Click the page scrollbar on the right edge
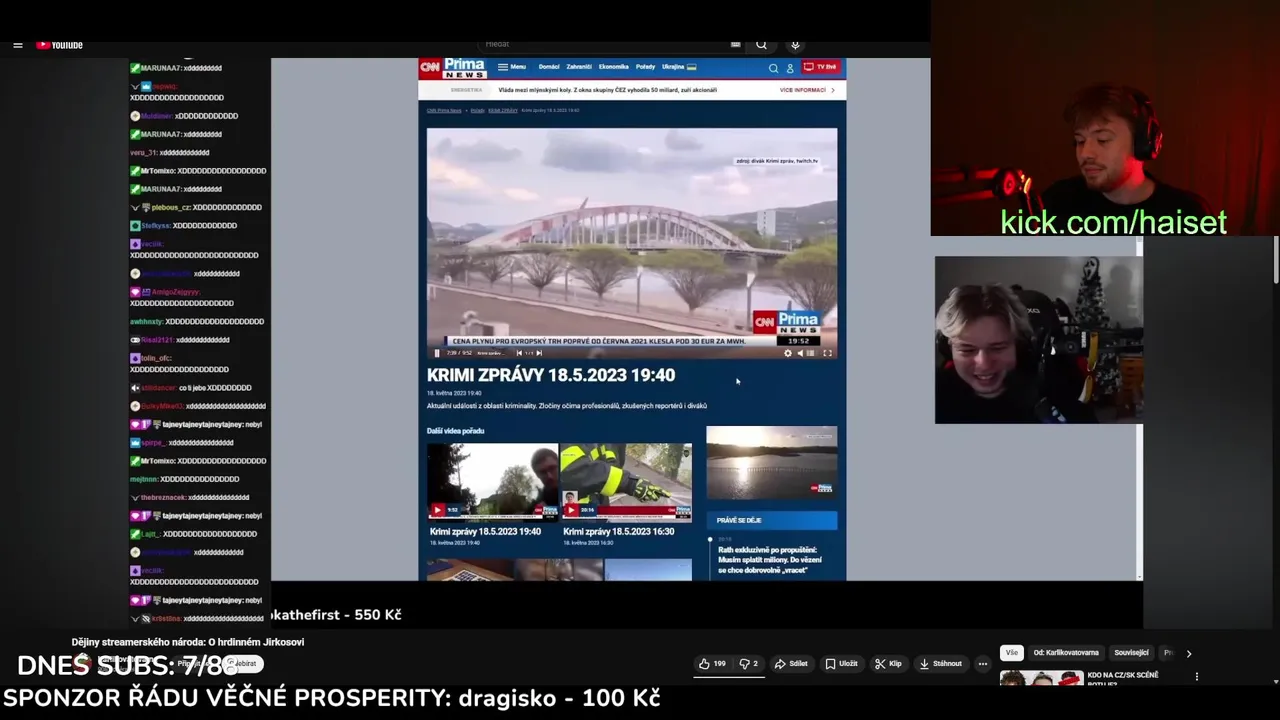 [1276, 260]
